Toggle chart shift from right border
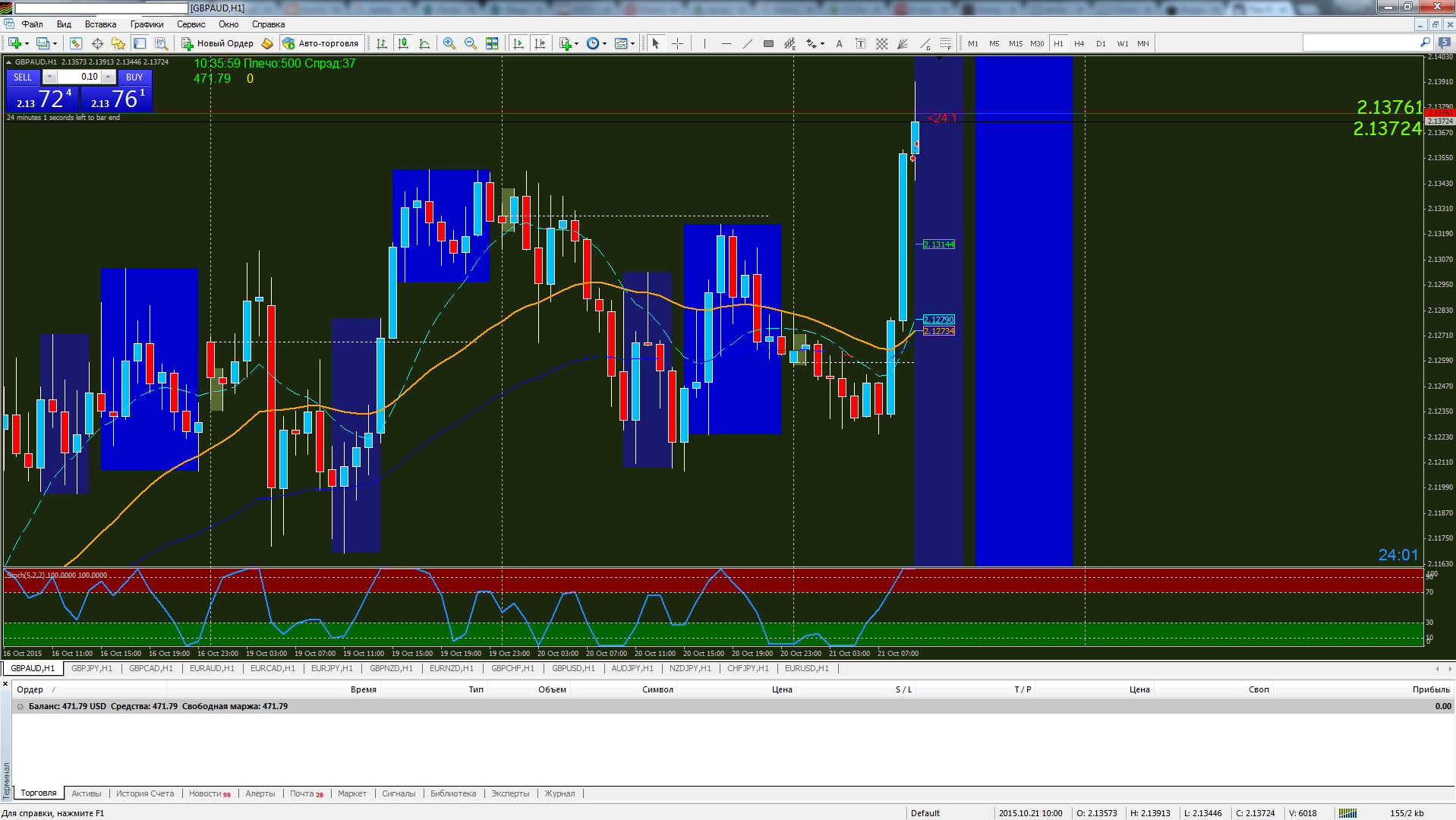The image size is (1456, 820). (x=540, y=43)
